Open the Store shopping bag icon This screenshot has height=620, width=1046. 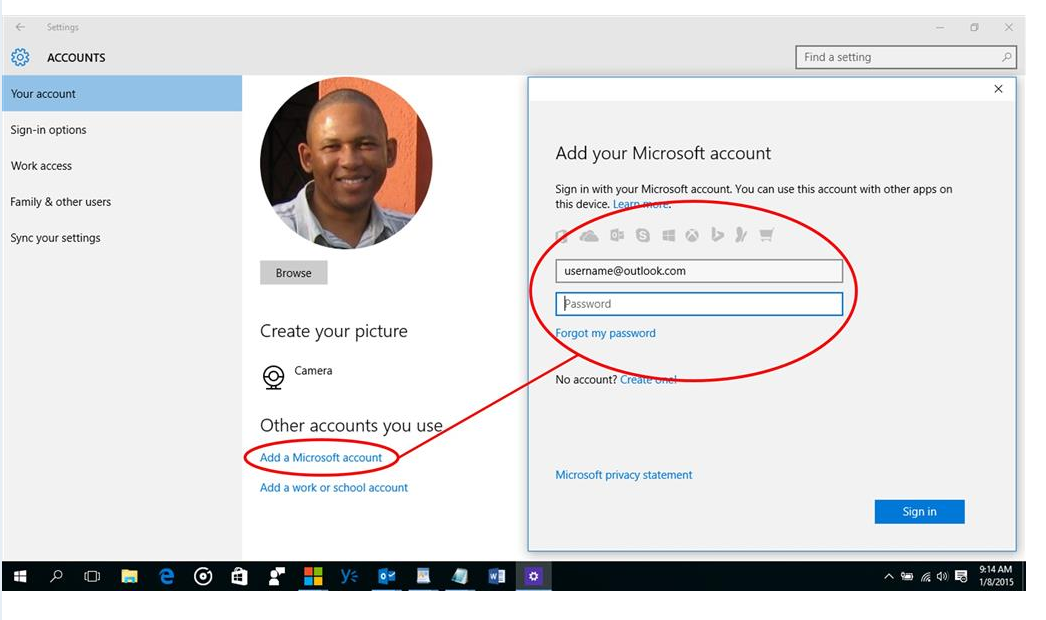[239, 576]
